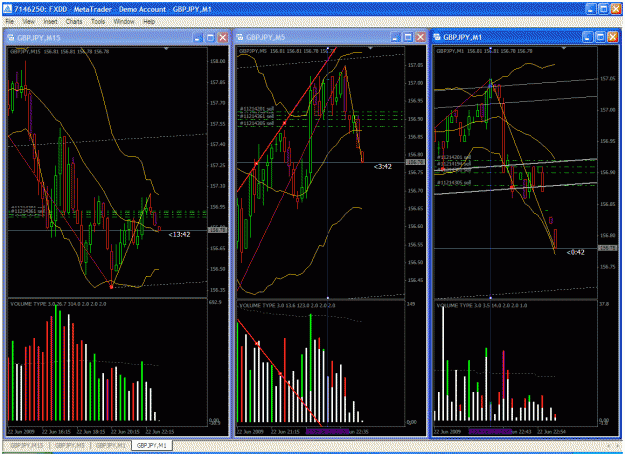
Task: Click the 158.00 level on M15 price scale
Action: tap(218, 61)
